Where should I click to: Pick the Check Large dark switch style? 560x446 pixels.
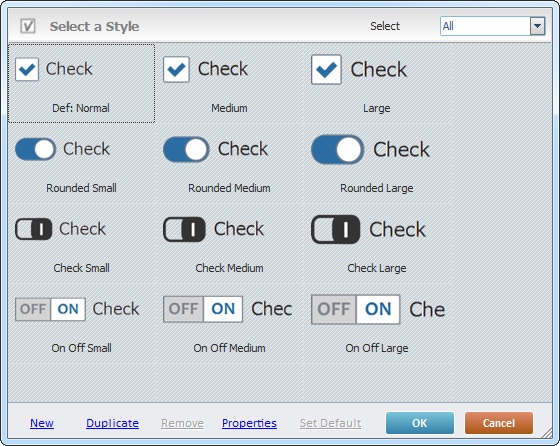(377, 244)
